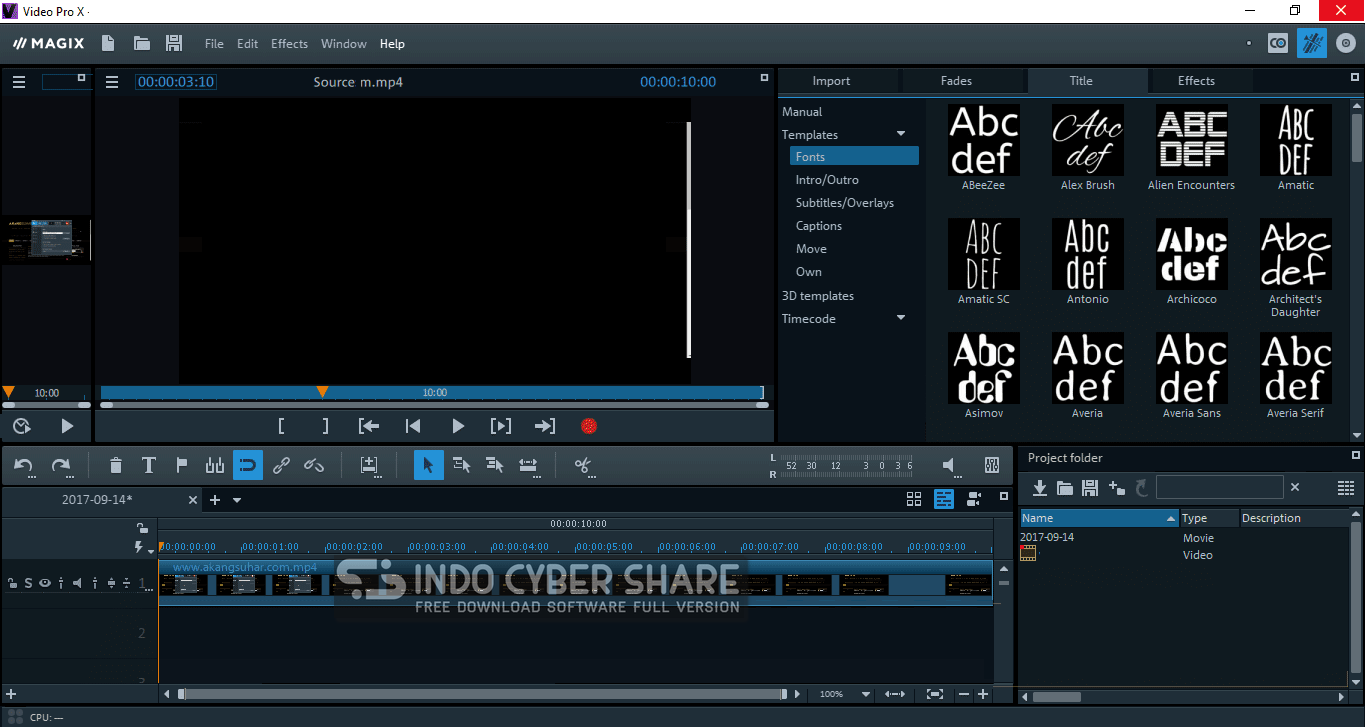Open the Edit menu

247,43
